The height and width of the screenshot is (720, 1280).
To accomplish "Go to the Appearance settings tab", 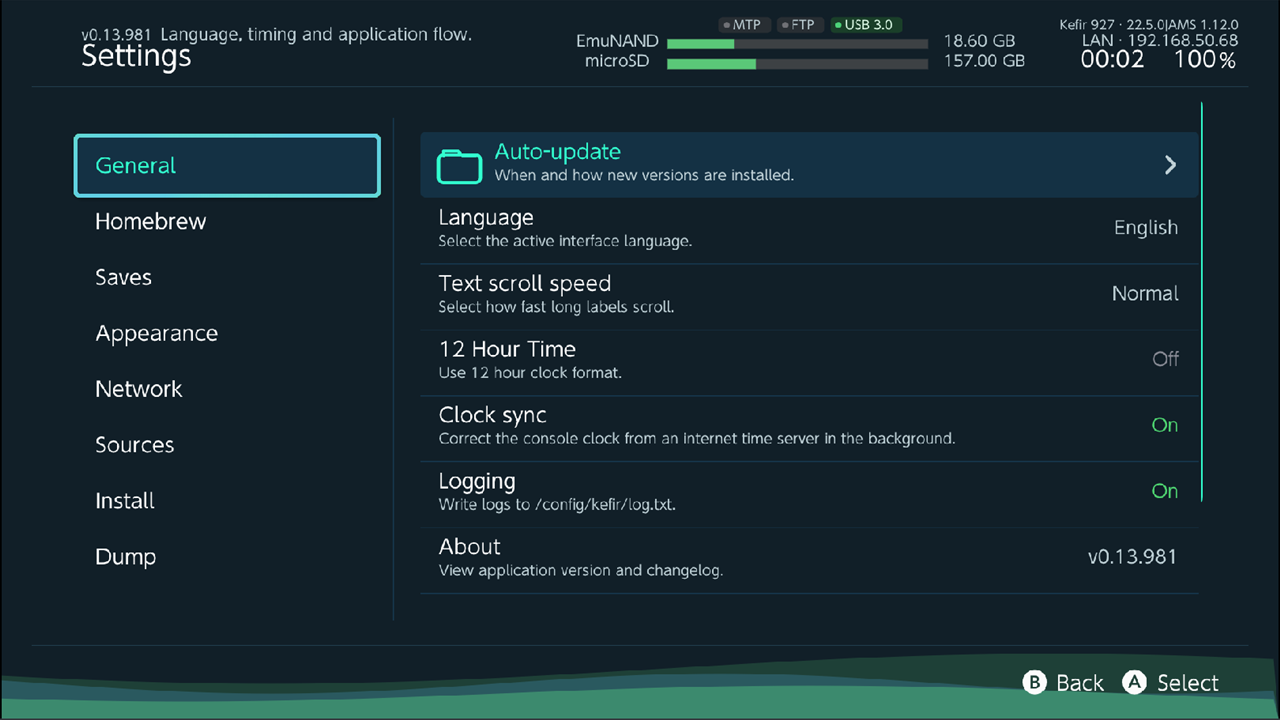I will click(x=156, y=334).
